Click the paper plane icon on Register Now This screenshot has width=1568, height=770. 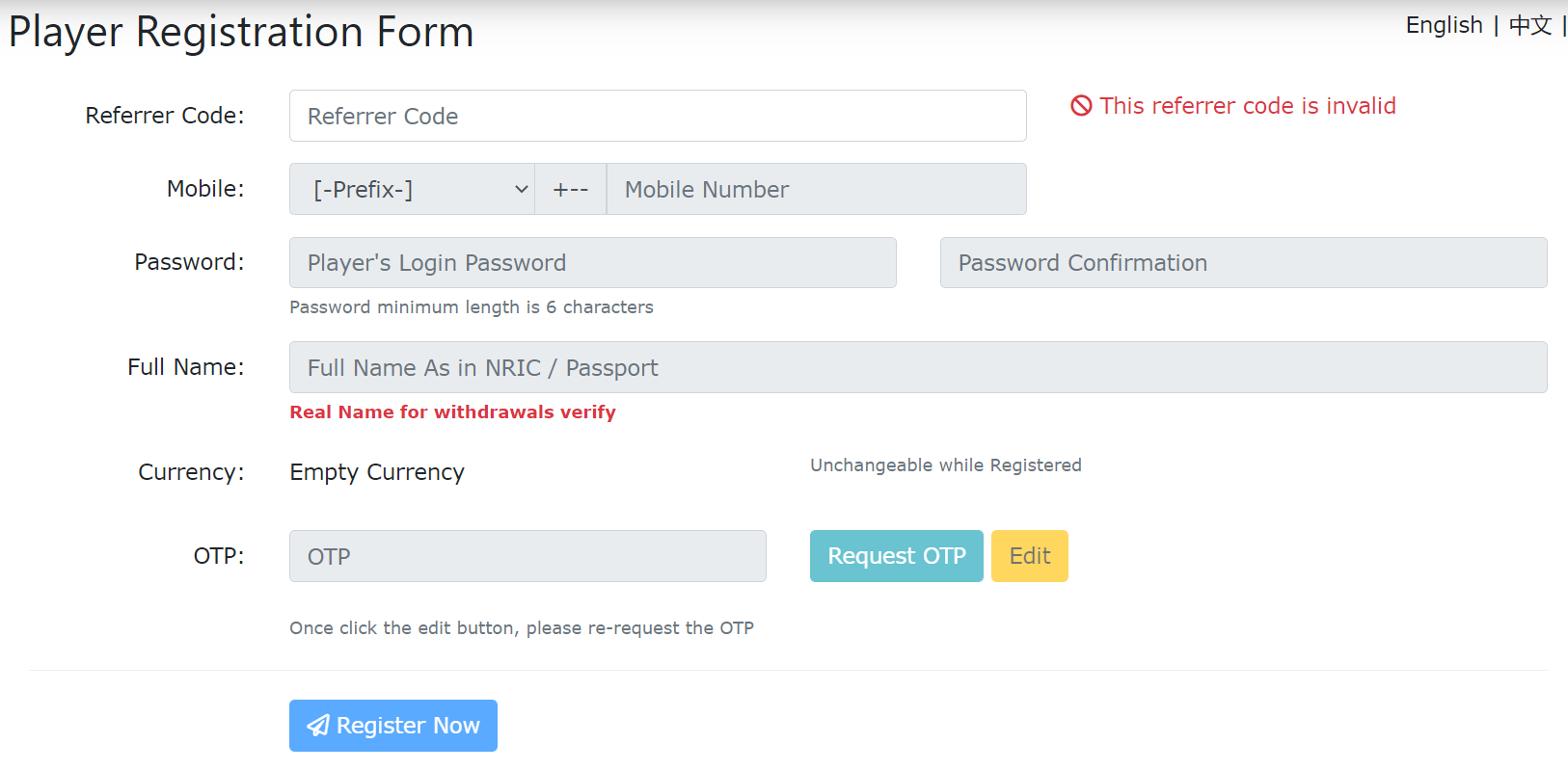click(318, 726)
